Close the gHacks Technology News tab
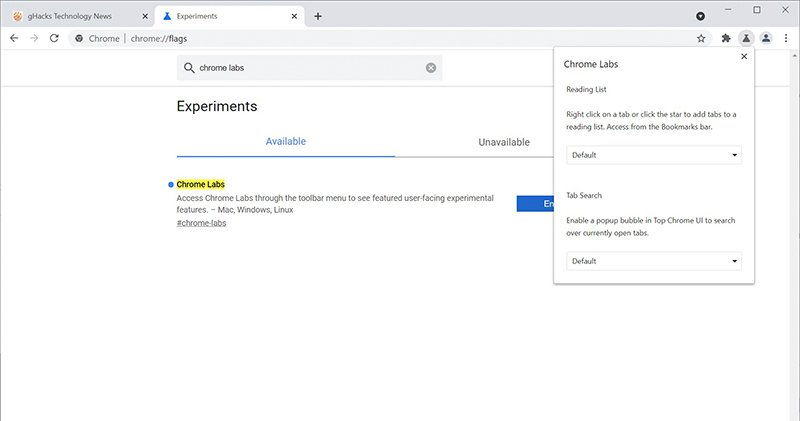The height and width of the screenshot is (421, 800). (x=145, y=16)
